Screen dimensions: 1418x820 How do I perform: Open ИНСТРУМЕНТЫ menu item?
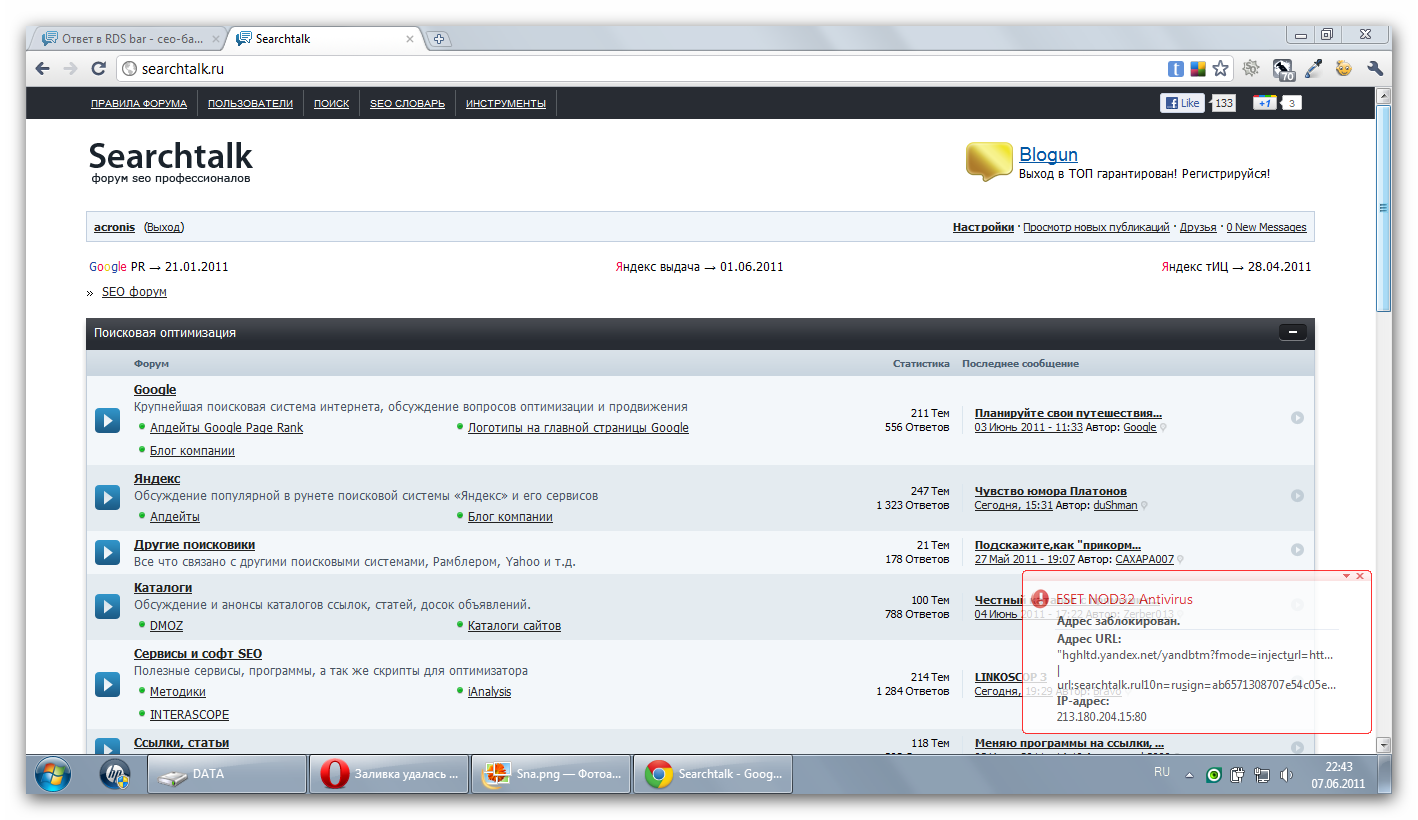click(506, 103)
